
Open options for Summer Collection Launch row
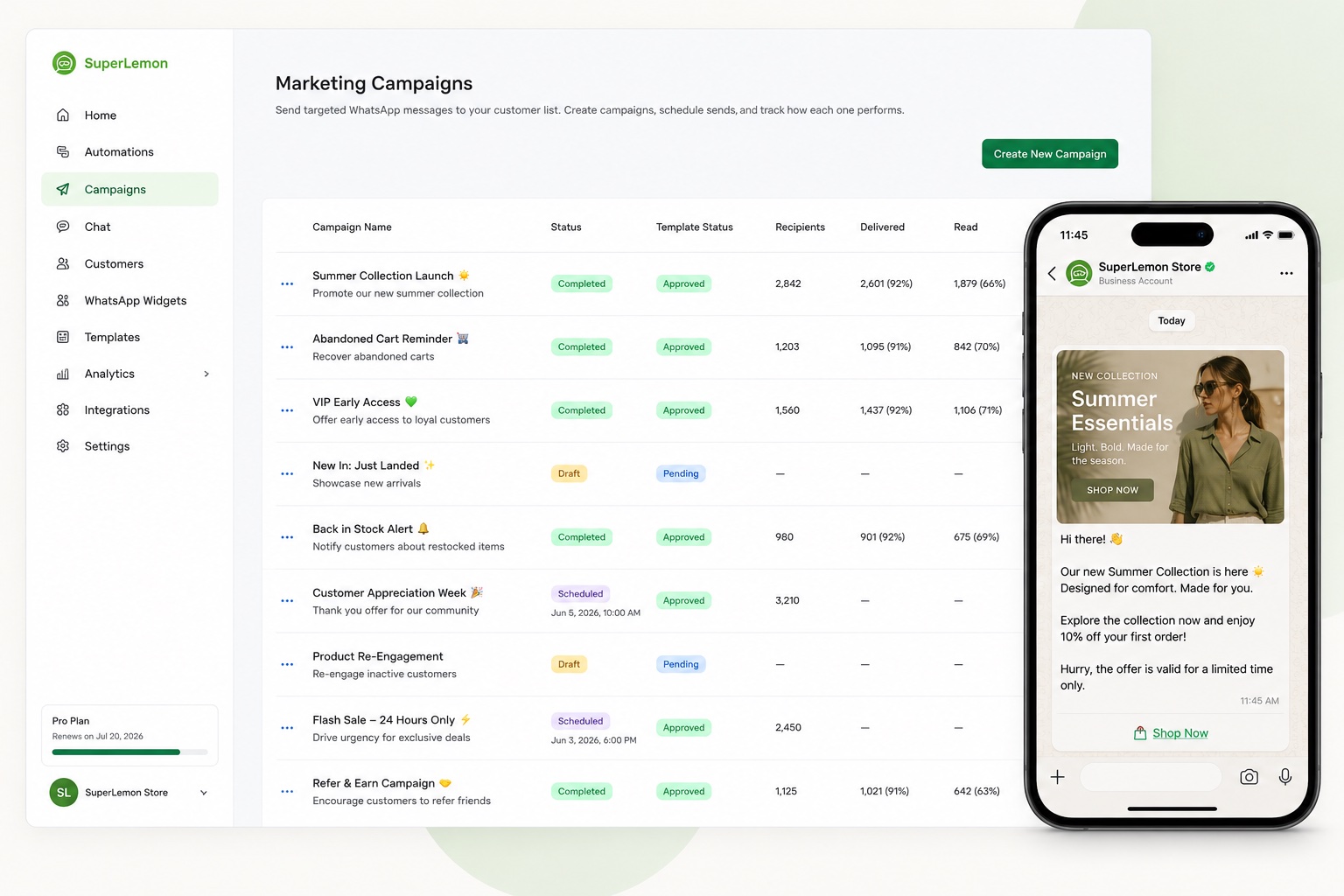click(287, 283)
